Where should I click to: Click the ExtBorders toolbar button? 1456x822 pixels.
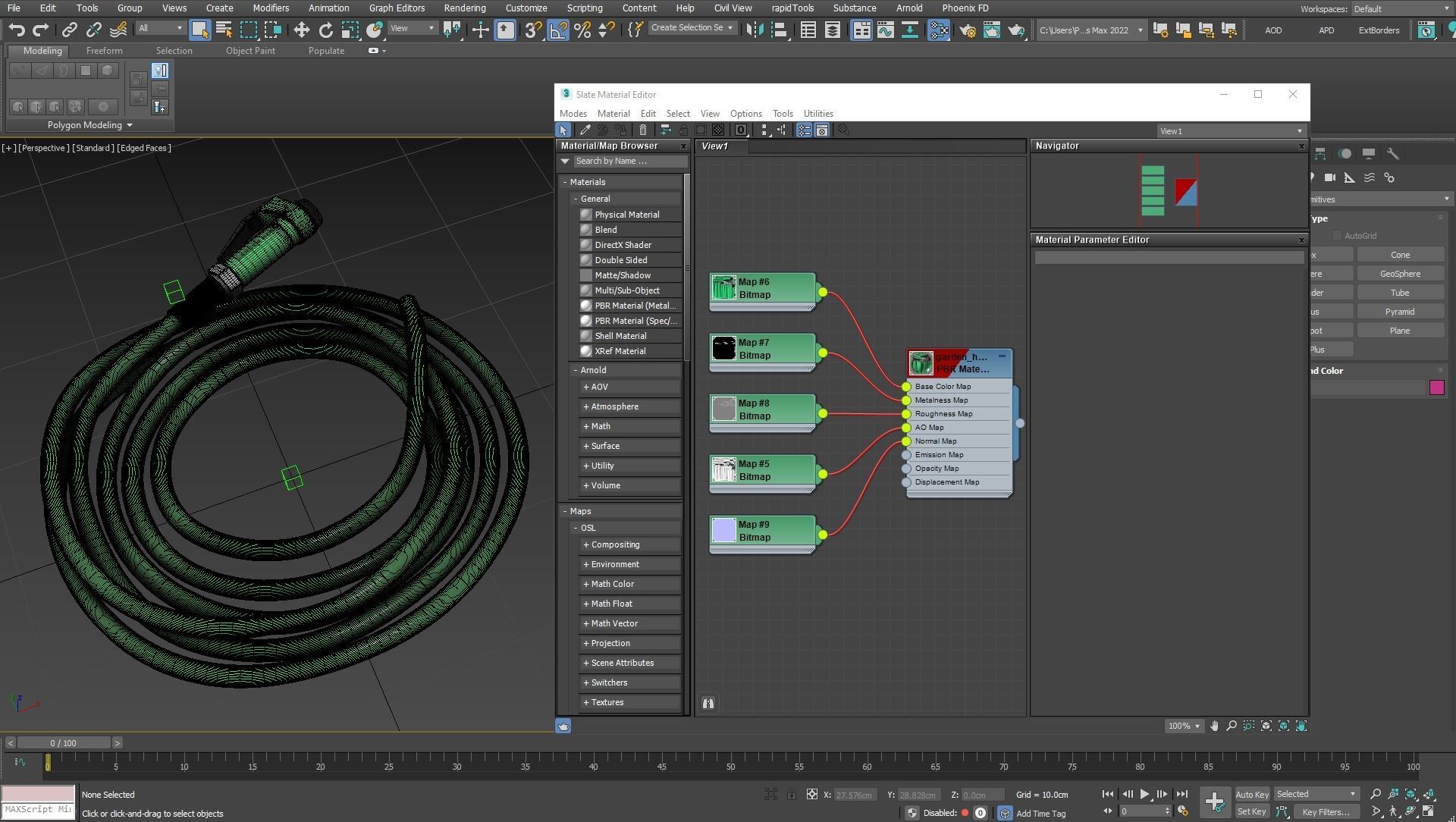(1379, 30)
